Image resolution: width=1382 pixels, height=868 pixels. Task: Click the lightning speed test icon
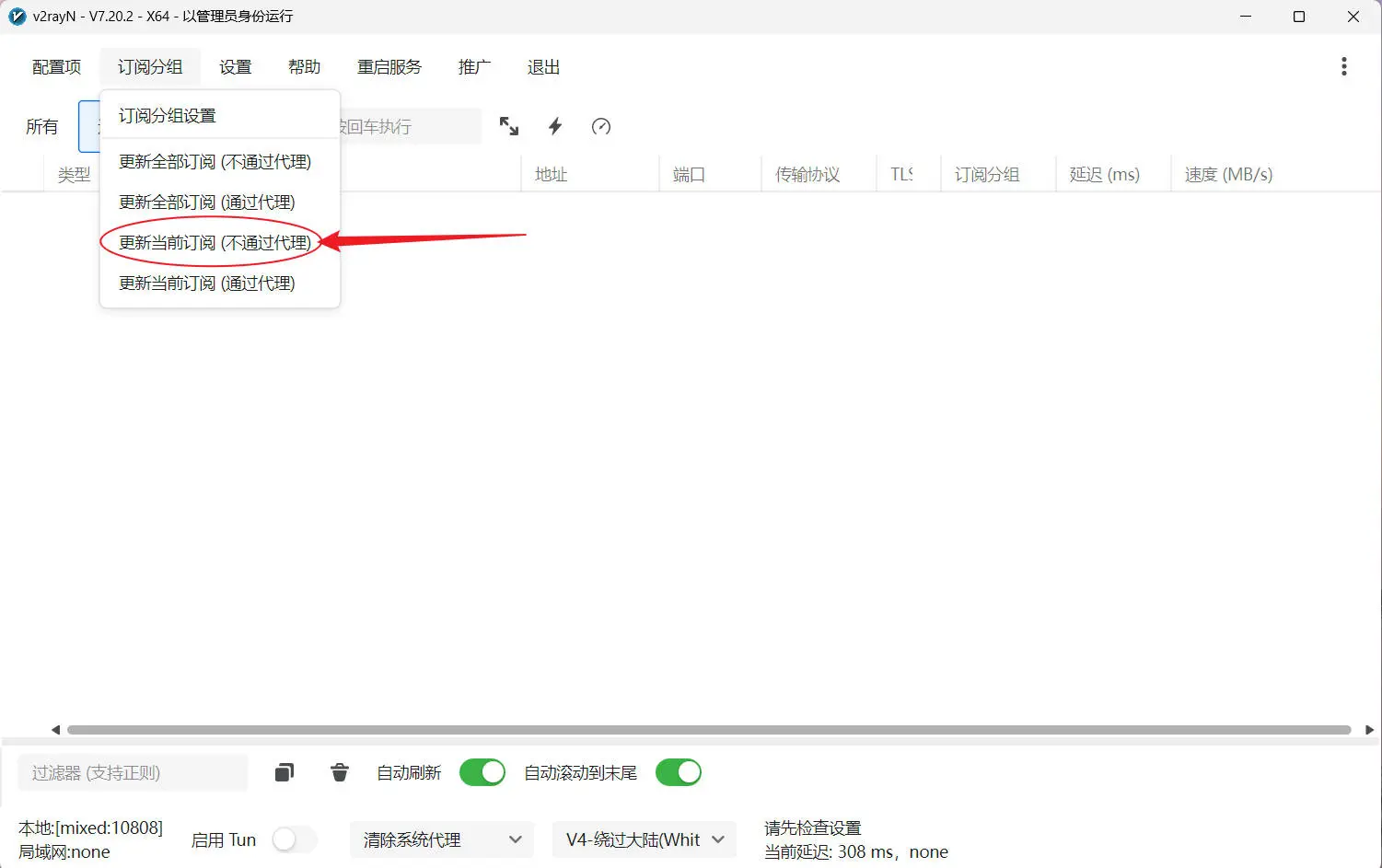554,126
